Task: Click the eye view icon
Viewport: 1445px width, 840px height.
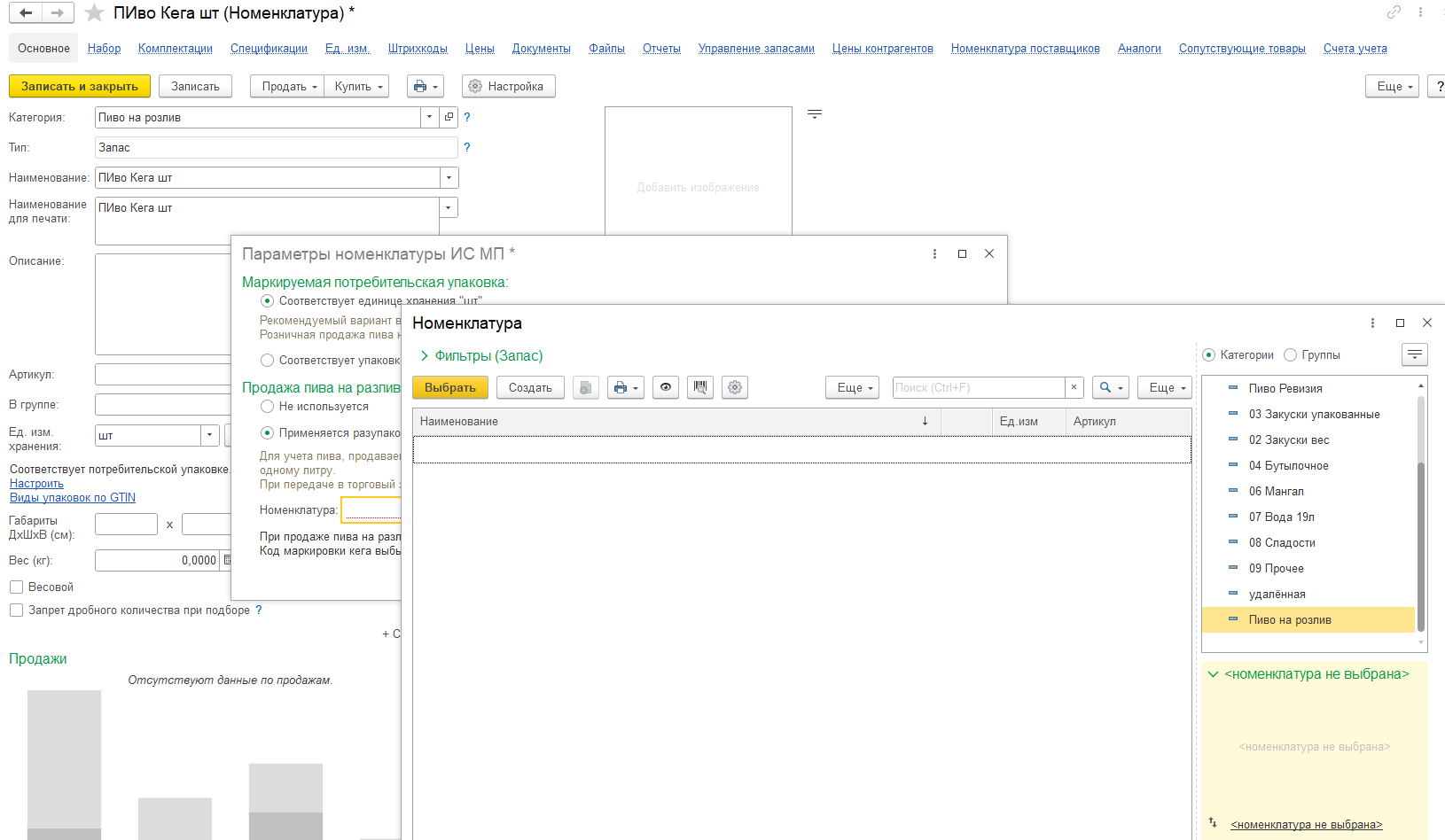Action: click(x=666, y=387)
